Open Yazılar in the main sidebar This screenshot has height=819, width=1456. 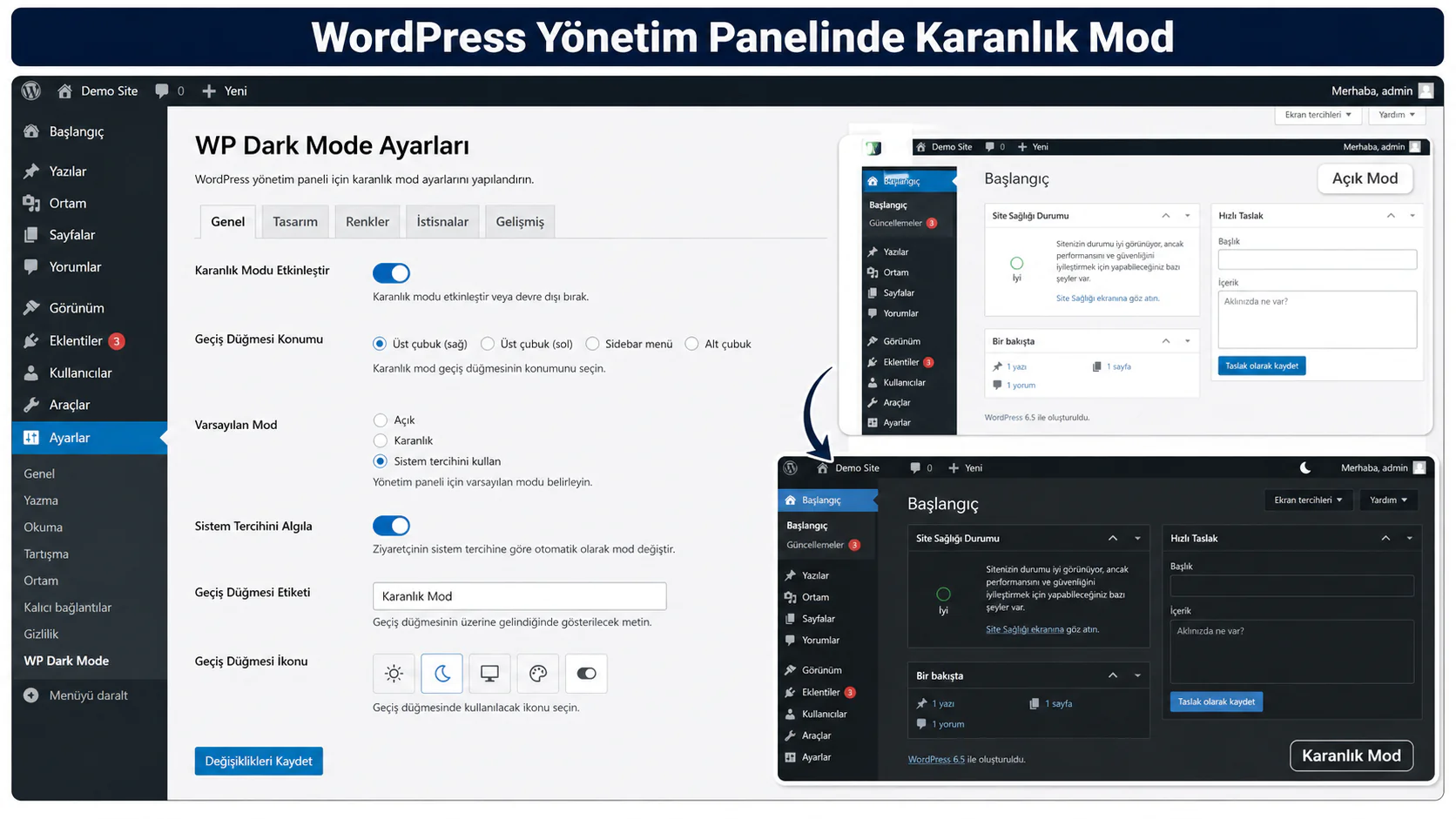(89, 171)
